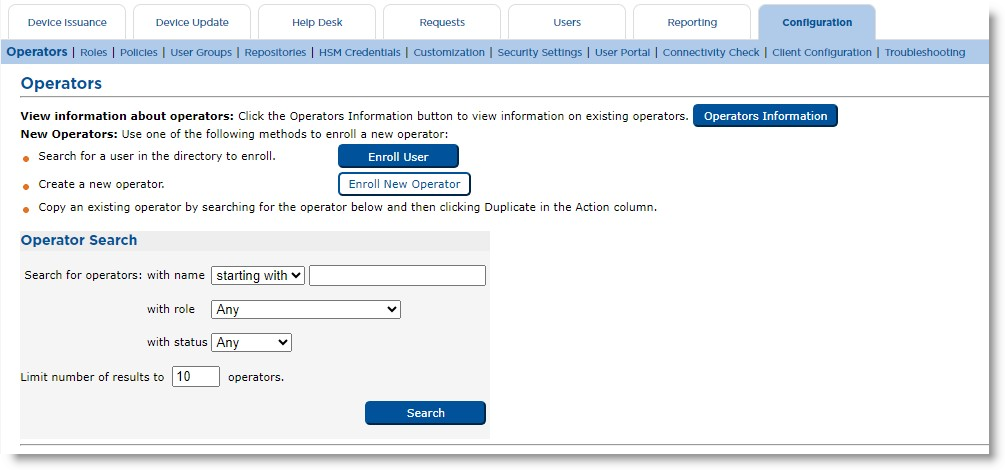This screenshot has height=470, width=1005.
Task: Click the Enroll New Operator button
Action: [404, 184]
